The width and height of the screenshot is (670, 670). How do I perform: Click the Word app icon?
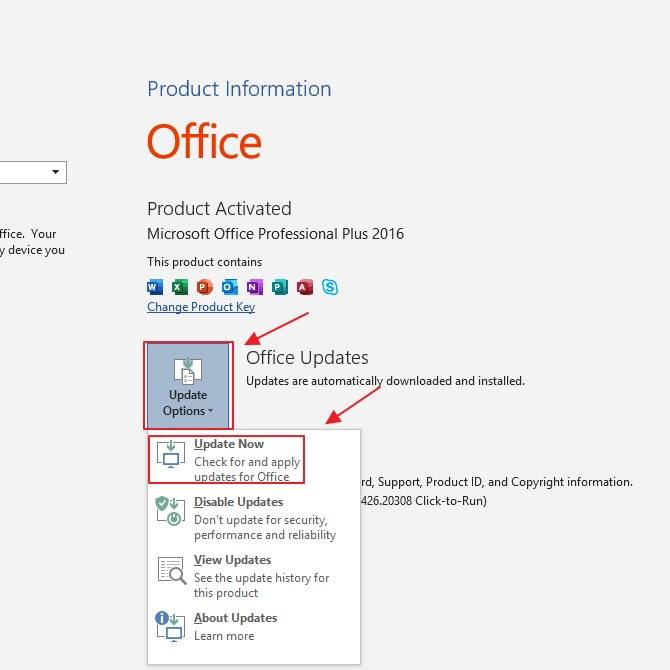[x=155, y=287]
